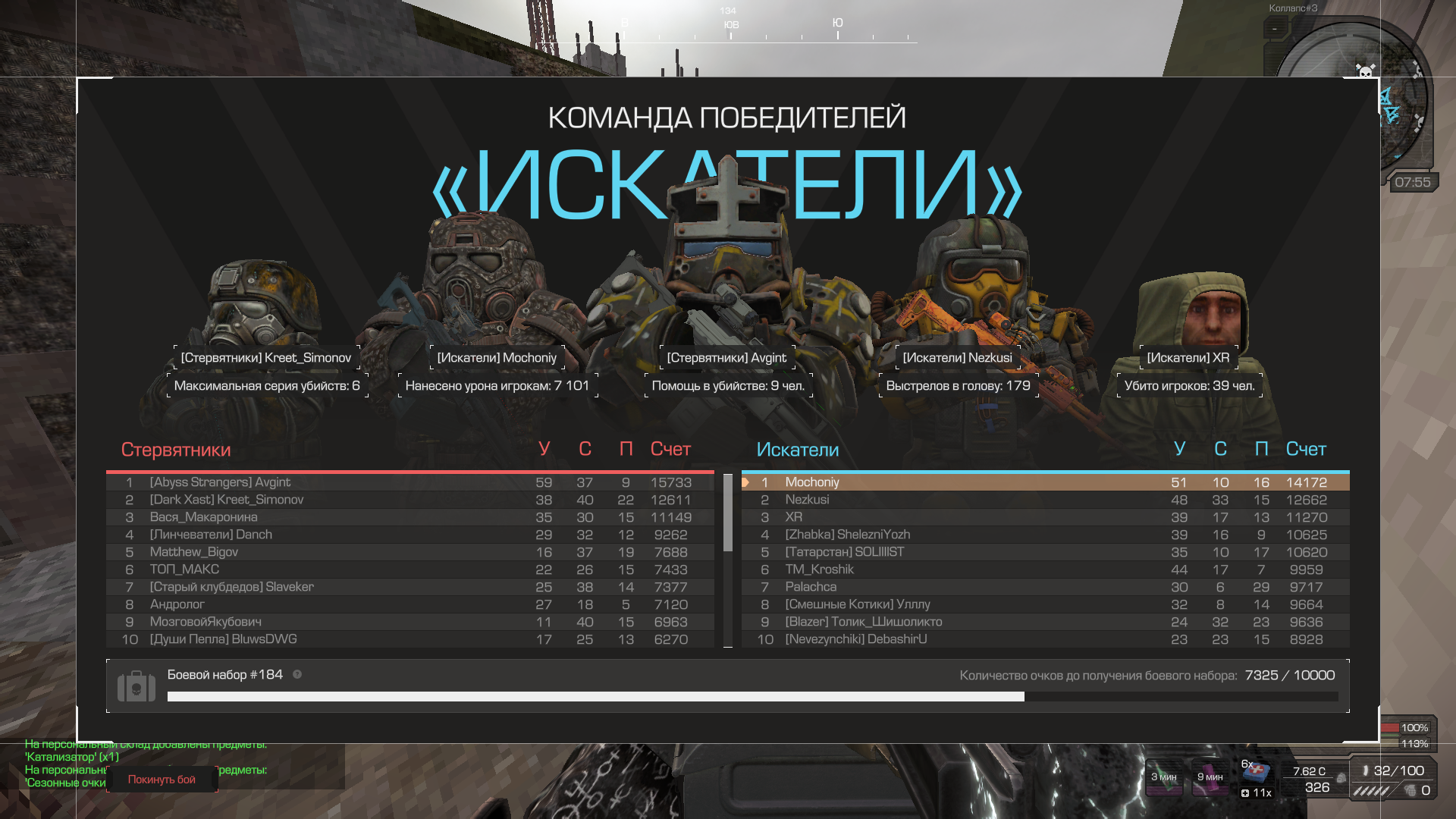Click Убито игроков: 39 чел. label
This screenshot has width=1456, height=819.
[1189, 385]
